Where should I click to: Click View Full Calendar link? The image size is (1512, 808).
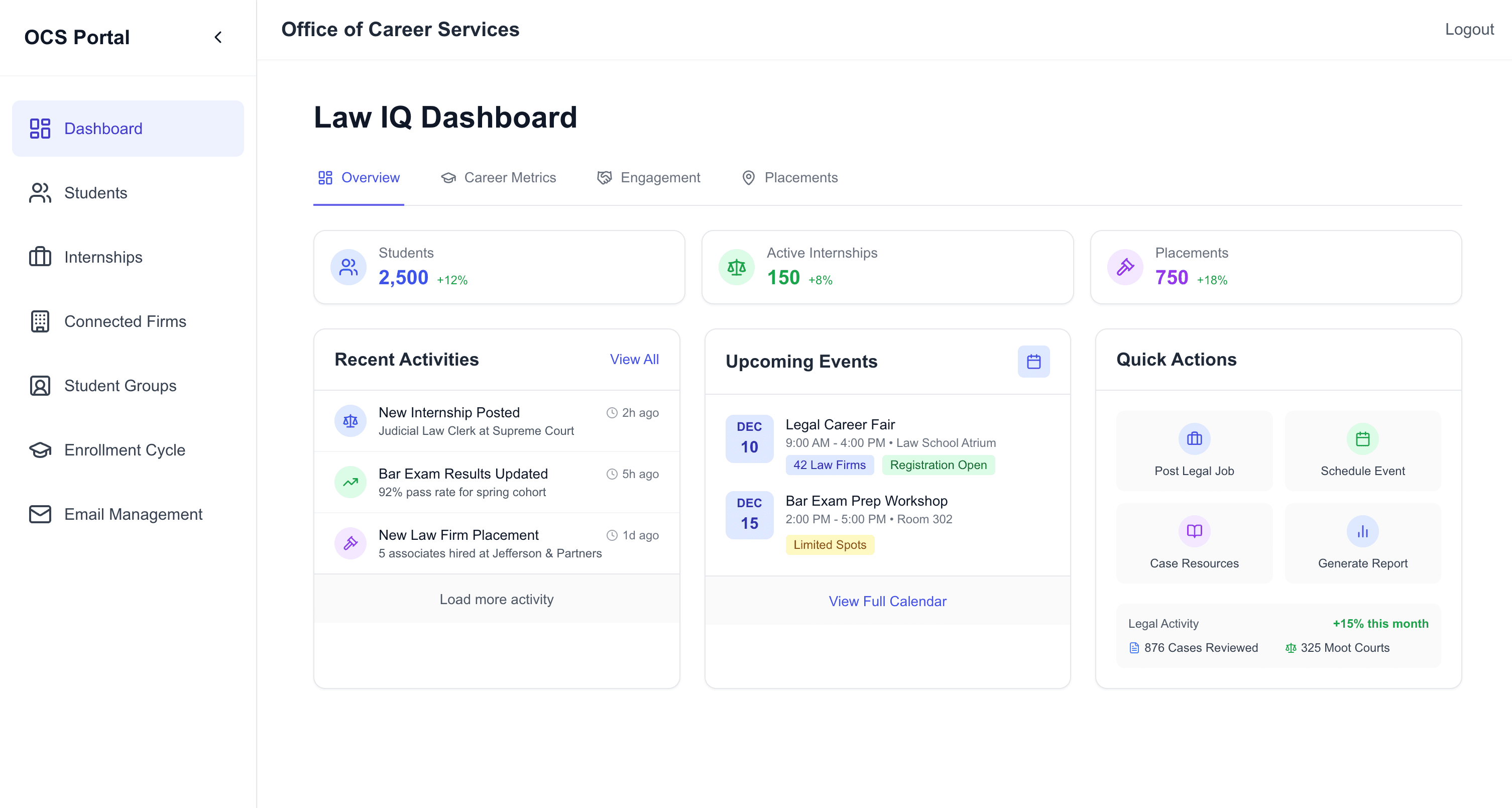[x=887, y=601]
